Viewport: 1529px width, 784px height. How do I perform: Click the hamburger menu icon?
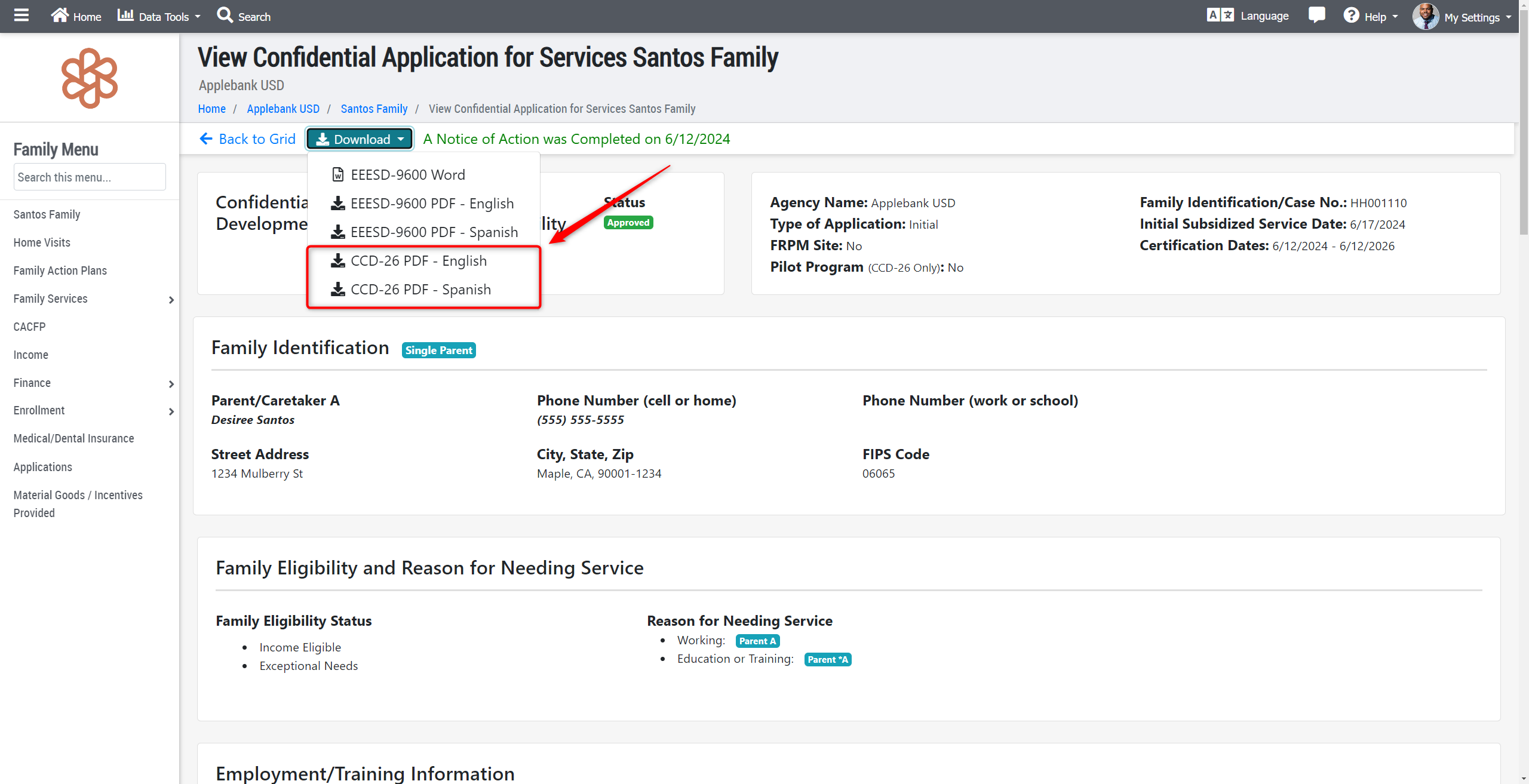point(22,16)
